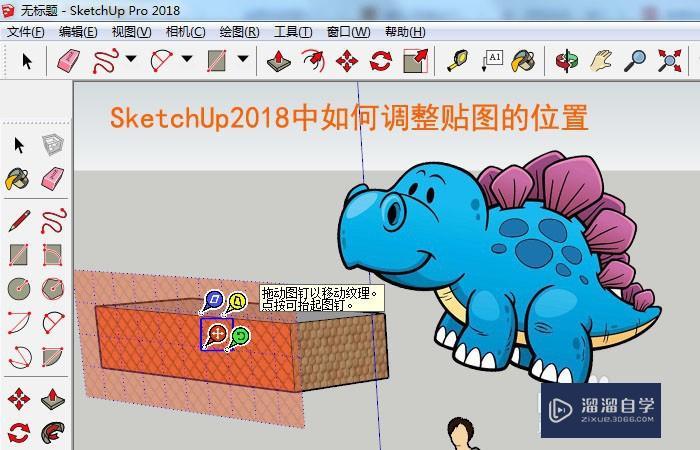The image size is (700, 450).
Task: Select the Polygon tool
Action: (x=53, y=288)
